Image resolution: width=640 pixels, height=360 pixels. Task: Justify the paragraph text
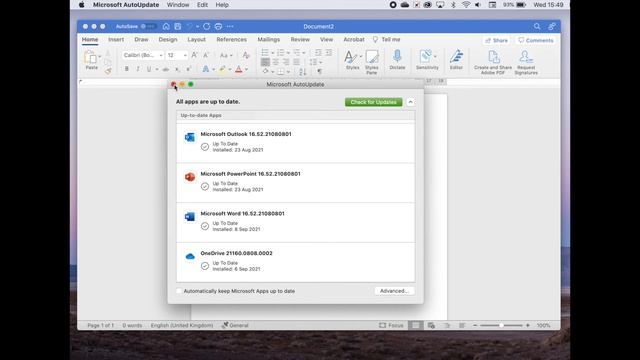[x=297, y=62]
